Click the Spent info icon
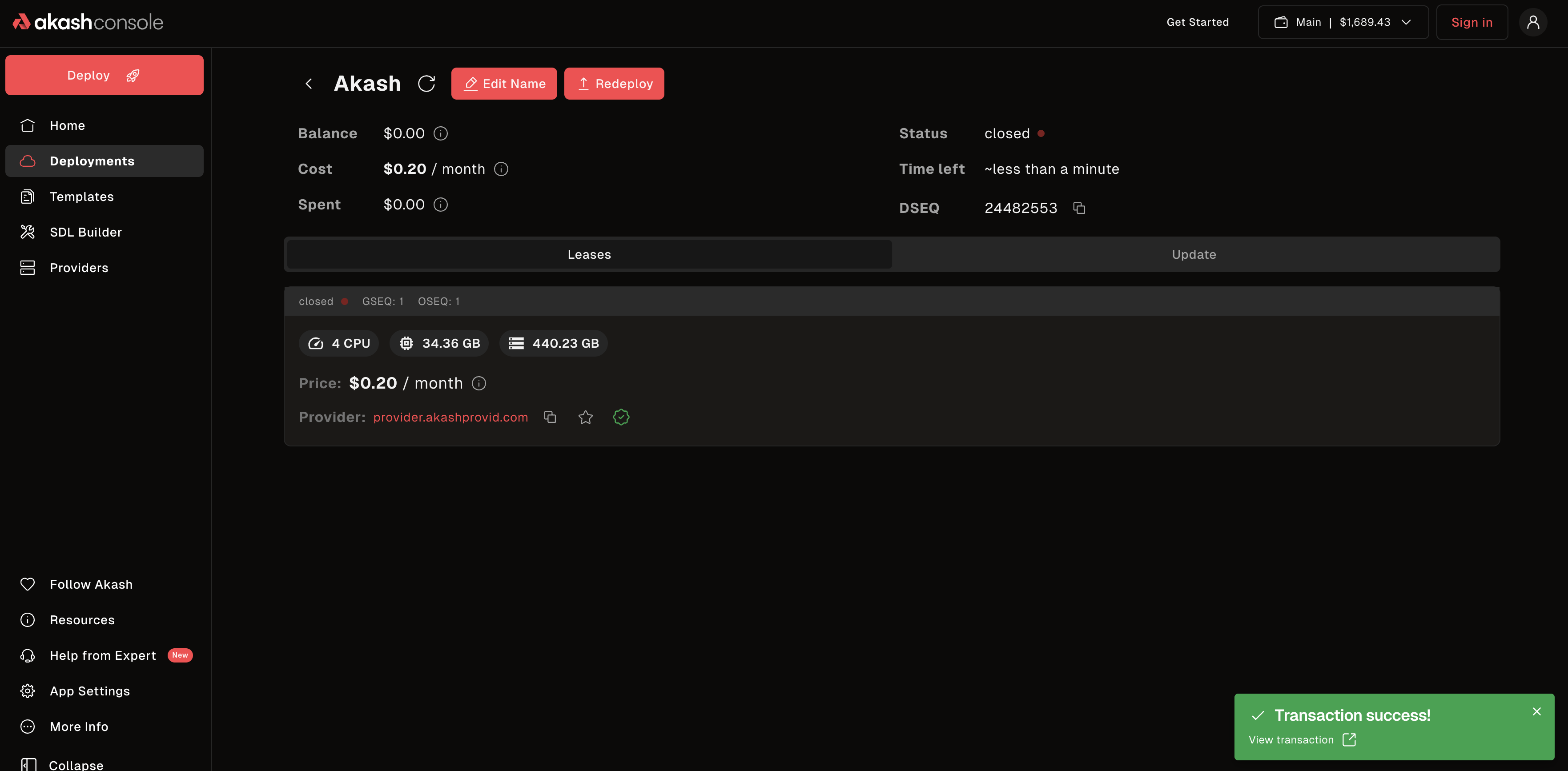The image size is (1568, 771). pos(440,205)
